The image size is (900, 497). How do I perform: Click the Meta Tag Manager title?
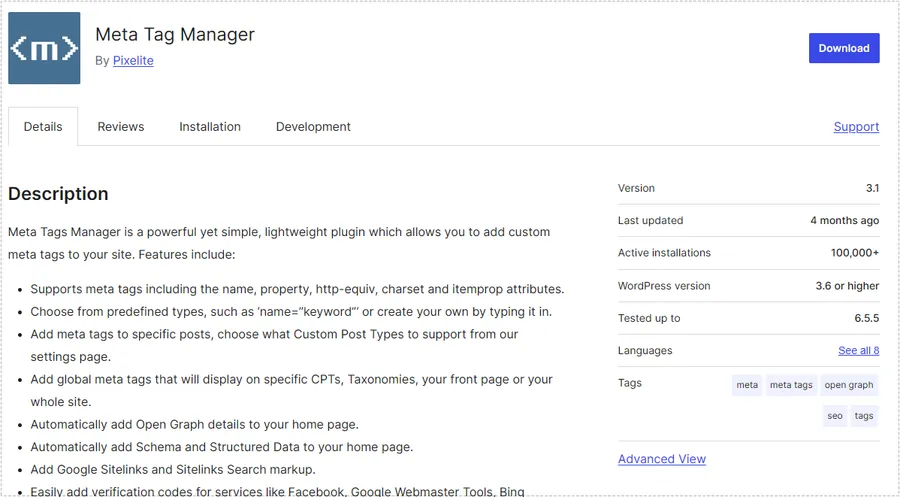tap(175, 34)
